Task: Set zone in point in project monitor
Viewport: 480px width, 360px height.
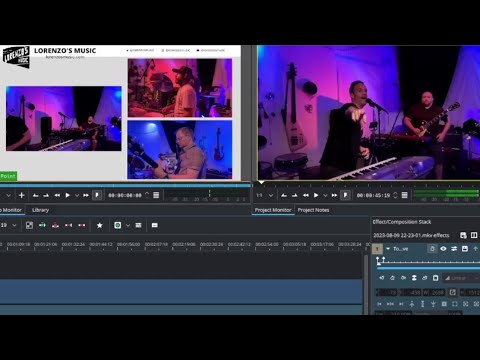Action: click(284, 195)
